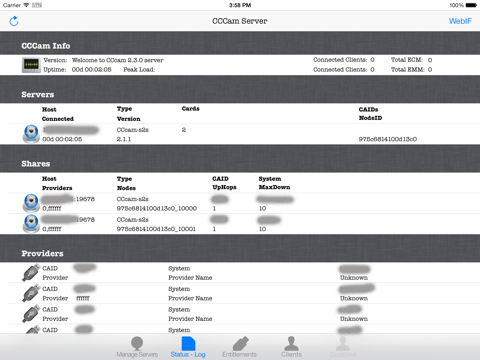Tap the Disabled tab
Image resolution: width=480 pixels, height=360 pixels.
[x=343, y=347]
